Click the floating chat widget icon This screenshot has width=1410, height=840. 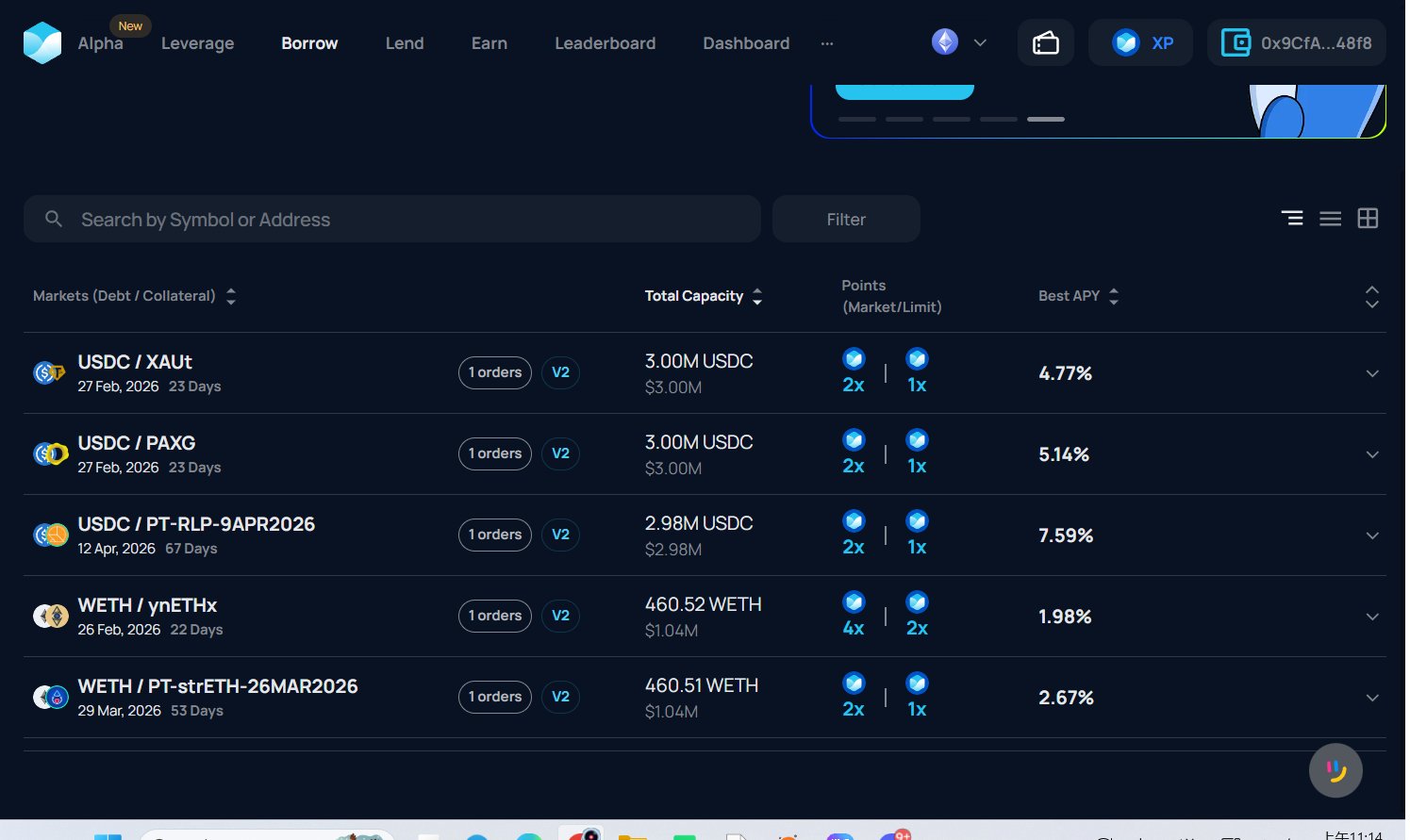(x=1335, y=770)
